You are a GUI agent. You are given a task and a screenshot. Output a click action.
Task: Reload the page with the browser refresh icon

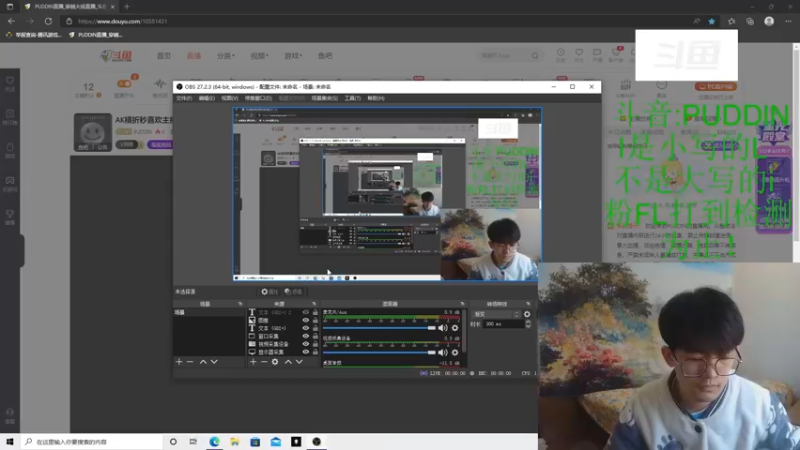click(x=48, y=21)
